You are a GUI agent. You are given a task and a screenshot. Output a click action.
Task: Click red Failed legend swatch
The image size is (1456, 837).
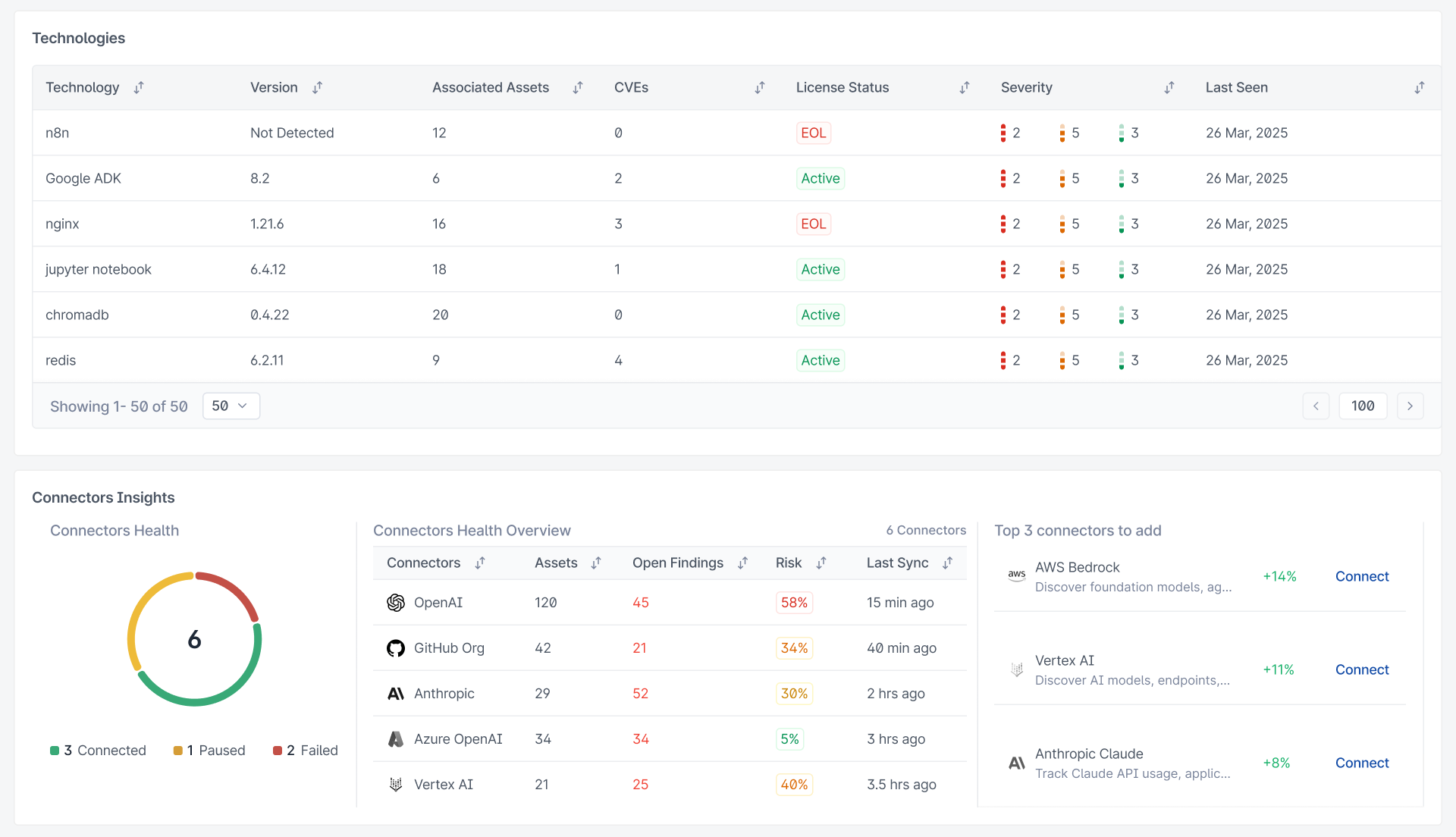click(x=278, y=751)
